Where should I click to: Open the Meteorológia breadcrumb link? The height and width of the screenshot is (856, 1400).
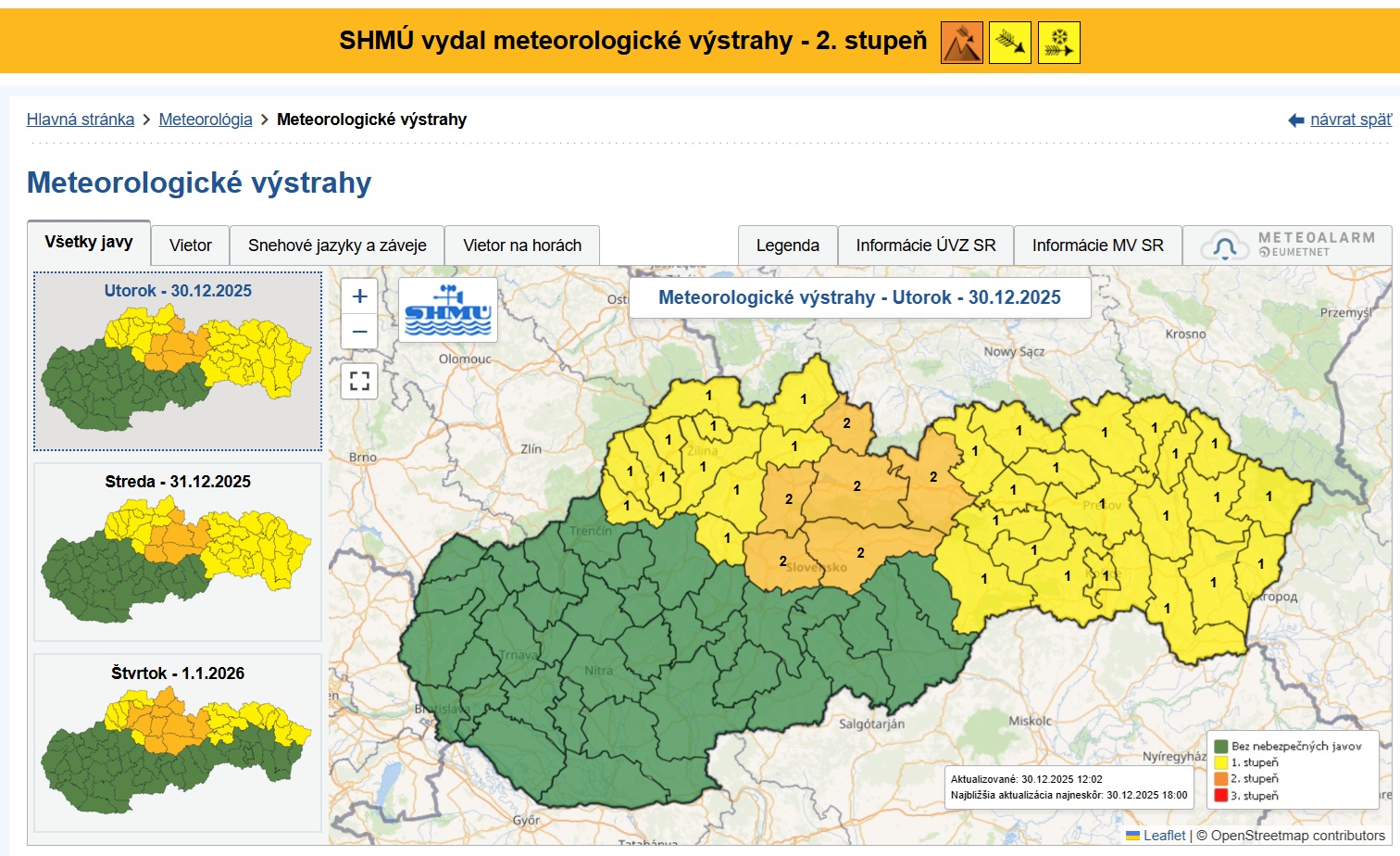[206, 120]
